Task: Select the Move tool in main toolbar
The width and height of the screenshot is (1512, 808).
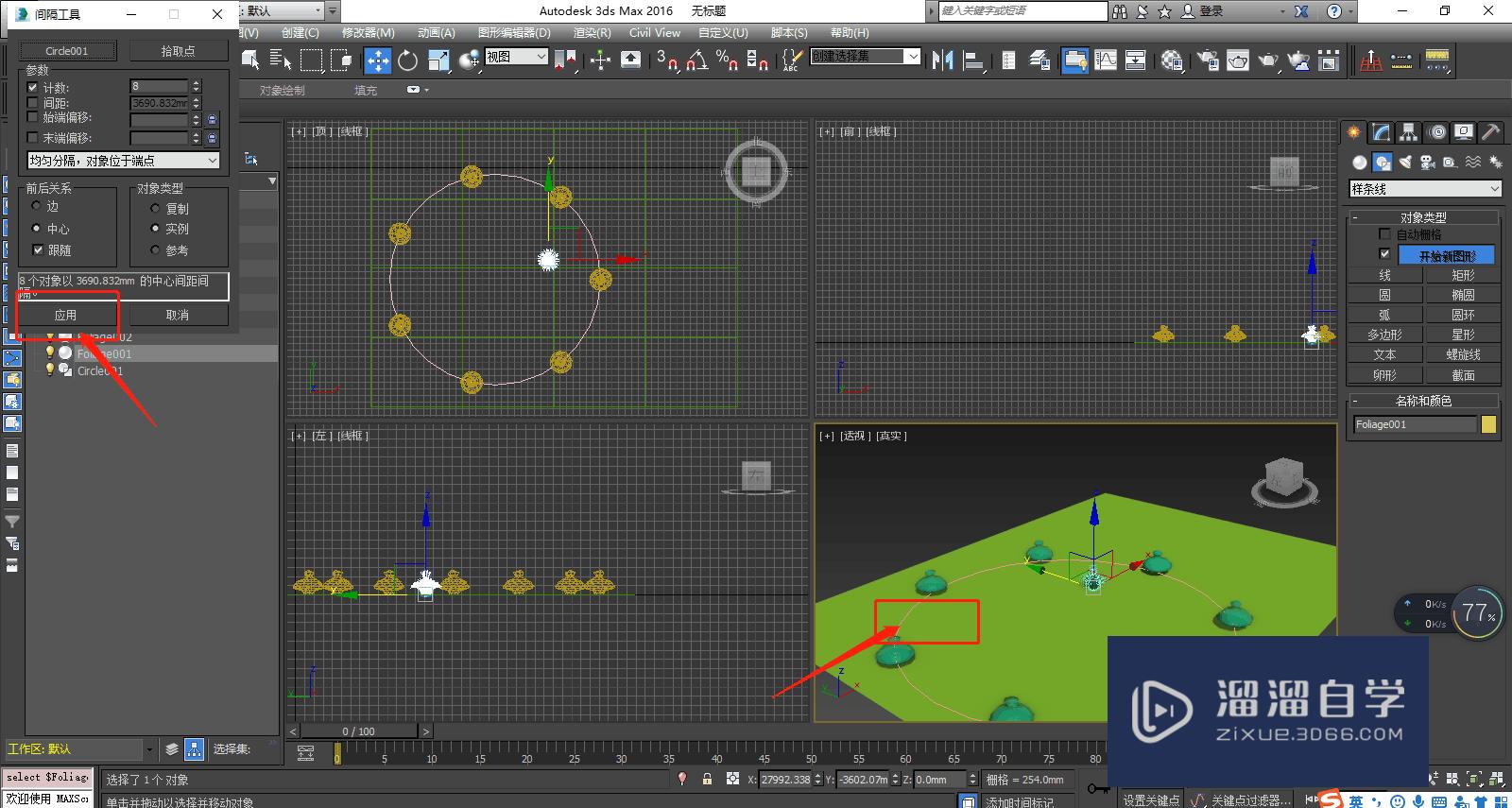Action: pyautogui.click(x=377, y=60)
